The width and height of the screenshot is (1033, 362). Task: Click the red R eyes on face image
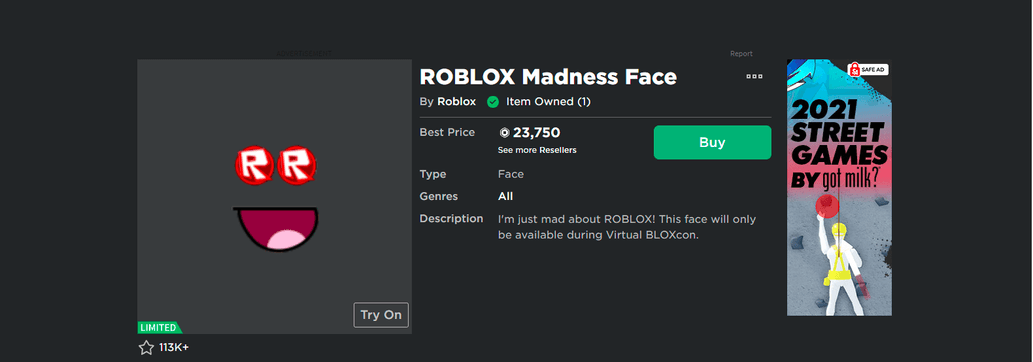coord(275,166)
